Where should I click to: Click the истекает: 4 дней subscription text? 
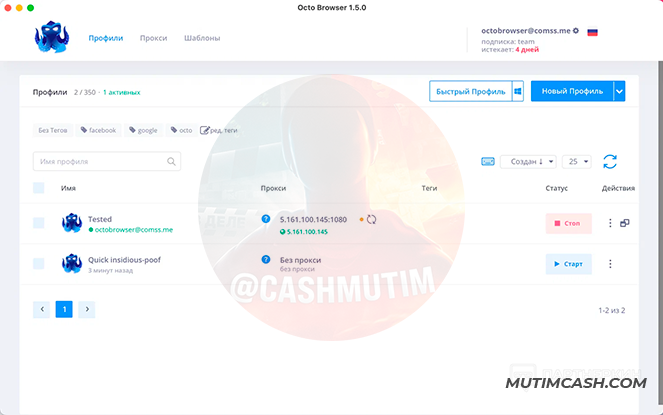pyautogui.click(x=510, y=49)
